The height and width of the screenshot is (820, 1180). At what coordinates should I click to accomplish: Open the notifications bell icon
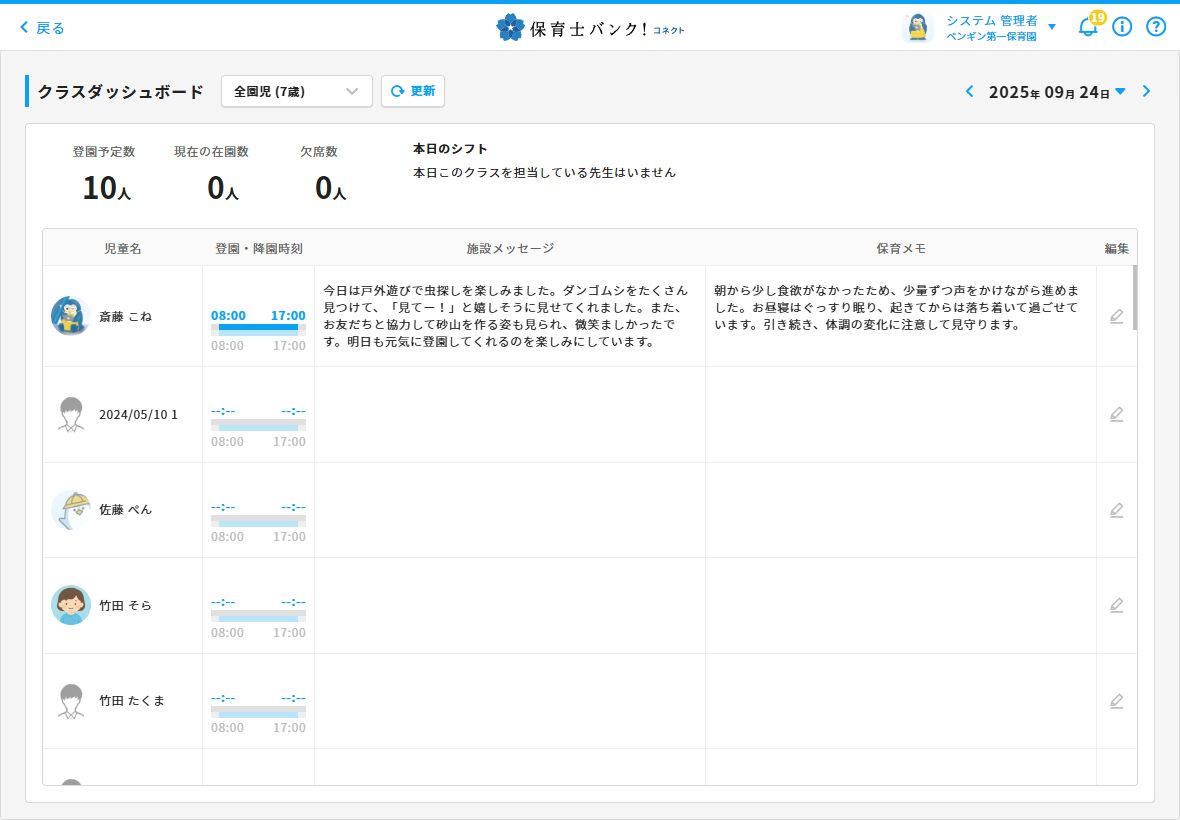click(x=1087, y=27)
